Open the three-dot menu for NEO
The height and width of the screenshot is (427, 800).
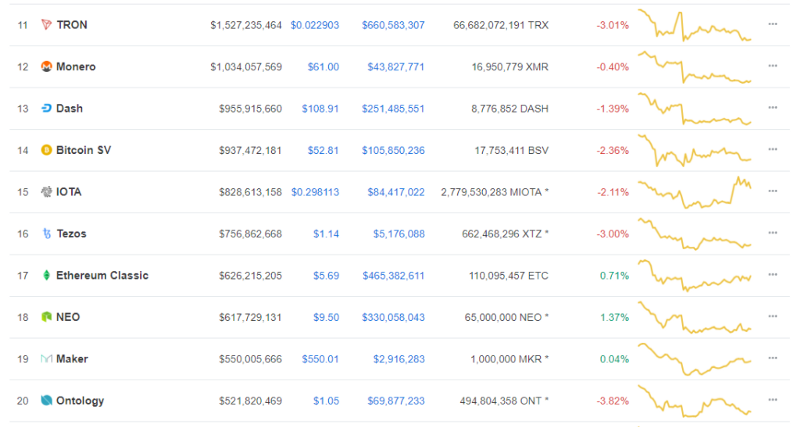tap(772, 316)
